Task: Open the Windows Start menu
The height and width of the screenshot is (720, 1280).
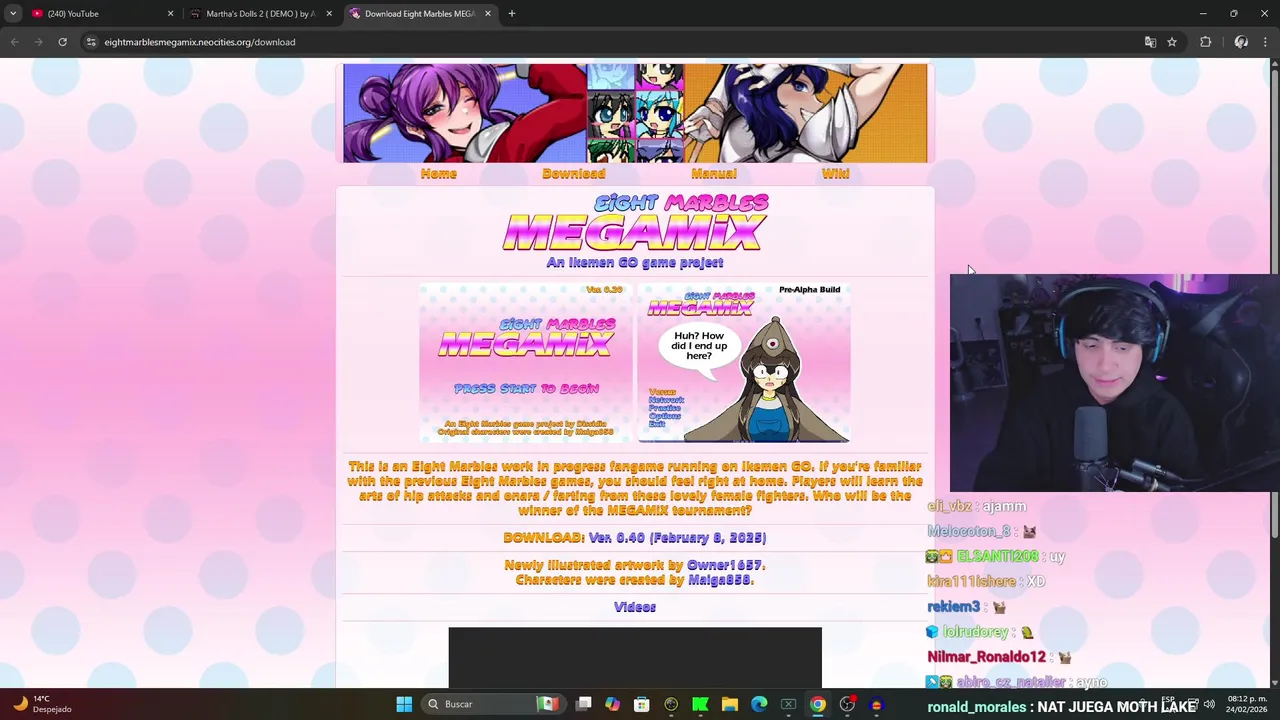Action: tap(404, 704)
